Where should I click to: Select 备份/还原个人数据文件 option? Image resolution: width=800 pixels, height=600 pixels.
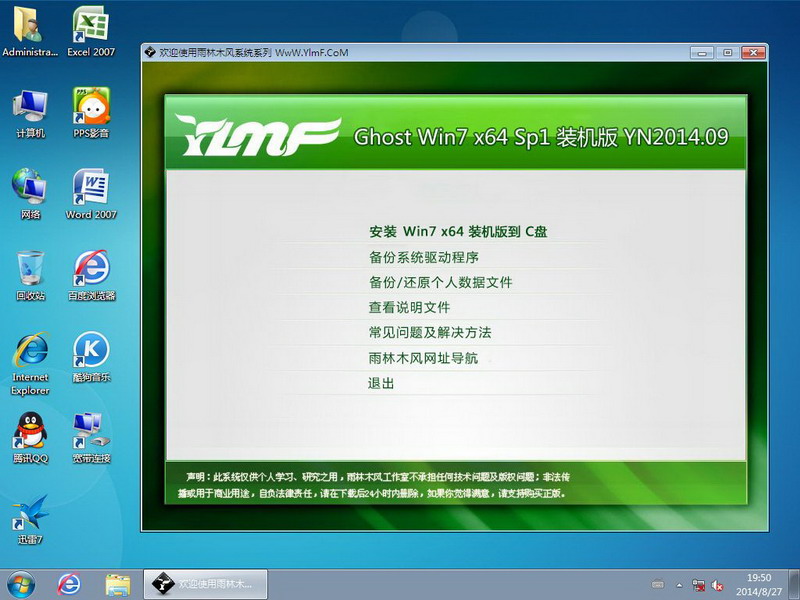pos(440,282)
